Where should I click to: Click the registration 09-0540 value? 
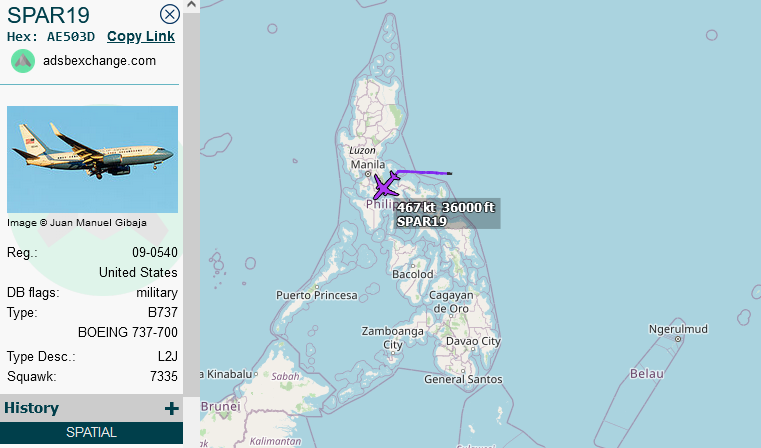(155, 252)
